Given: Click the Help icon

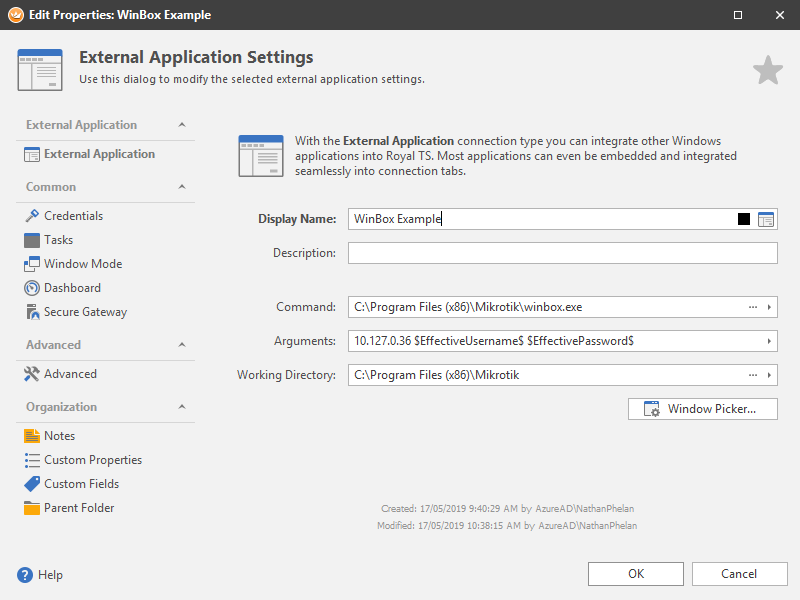Looking at the screenshot, I should (x=25, y=575).
